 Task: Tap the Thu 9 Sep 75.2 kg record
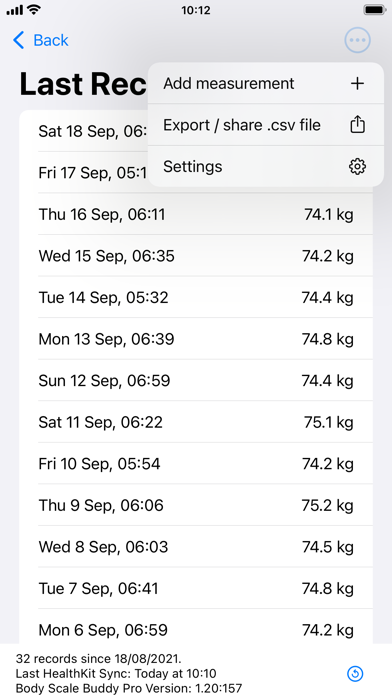click(196, 505)
